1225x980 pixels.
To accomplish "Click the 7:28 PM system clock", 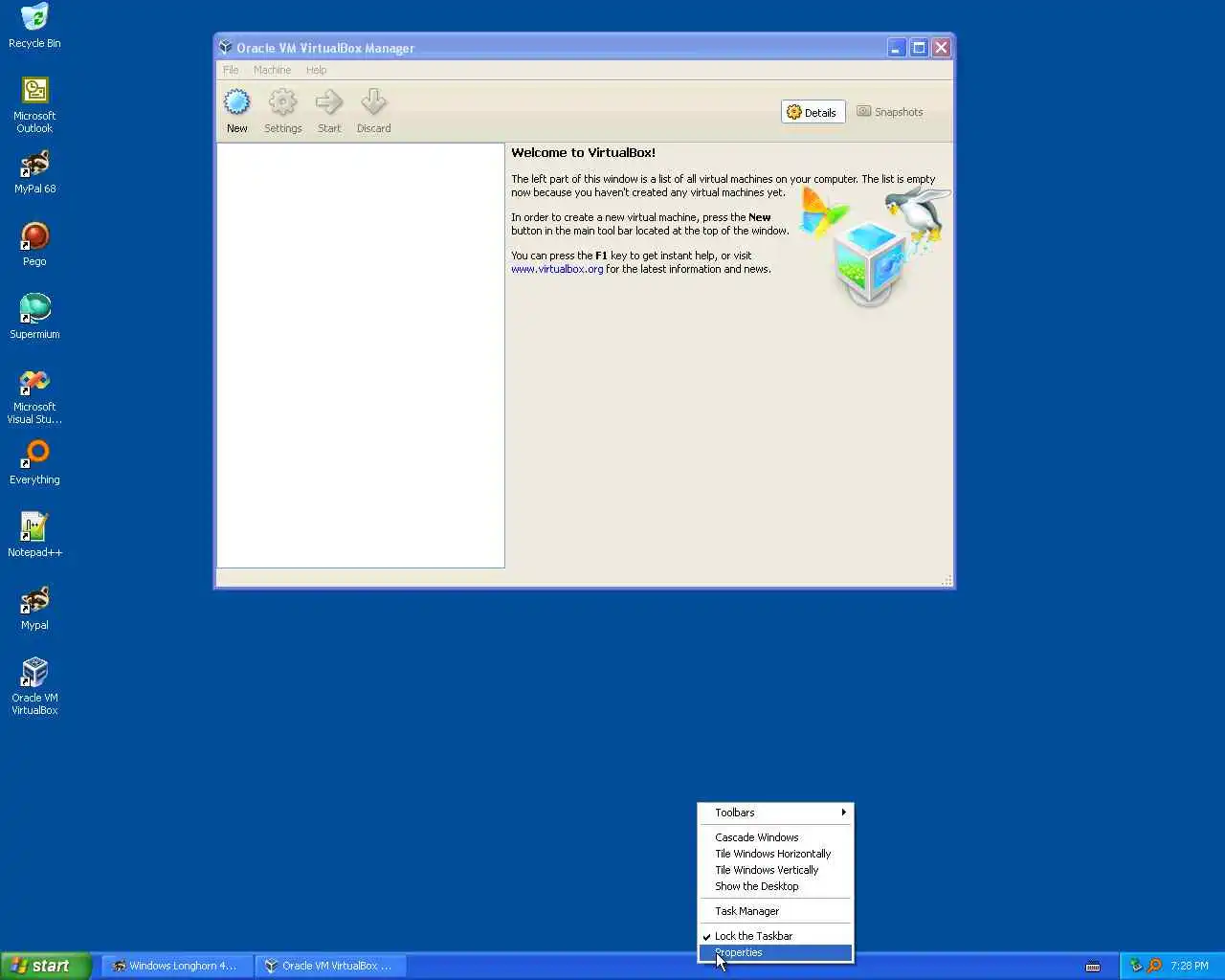I will [x=1189, y=966].
